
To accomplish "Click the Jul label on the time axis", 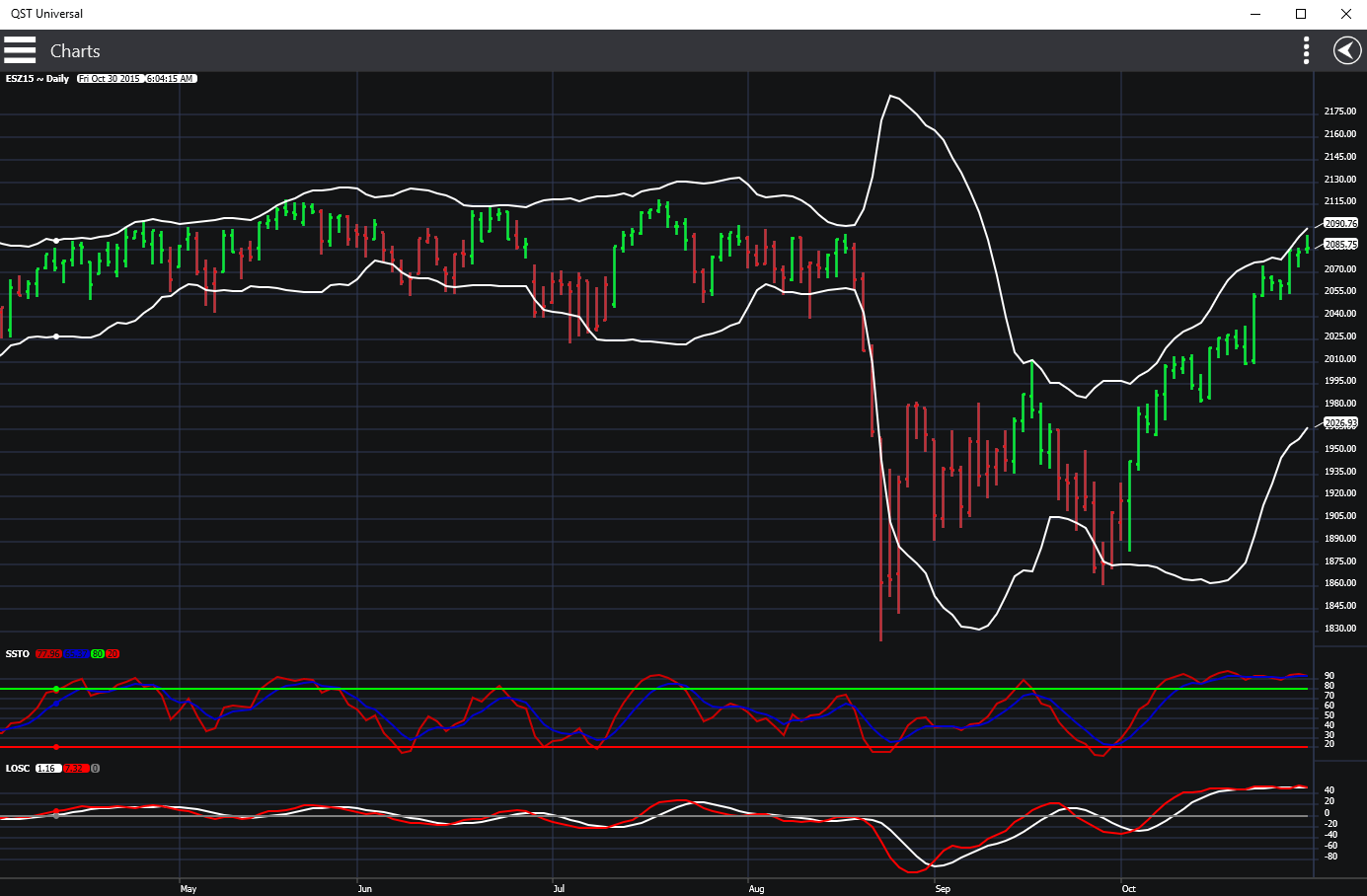I will coord(559,889).
